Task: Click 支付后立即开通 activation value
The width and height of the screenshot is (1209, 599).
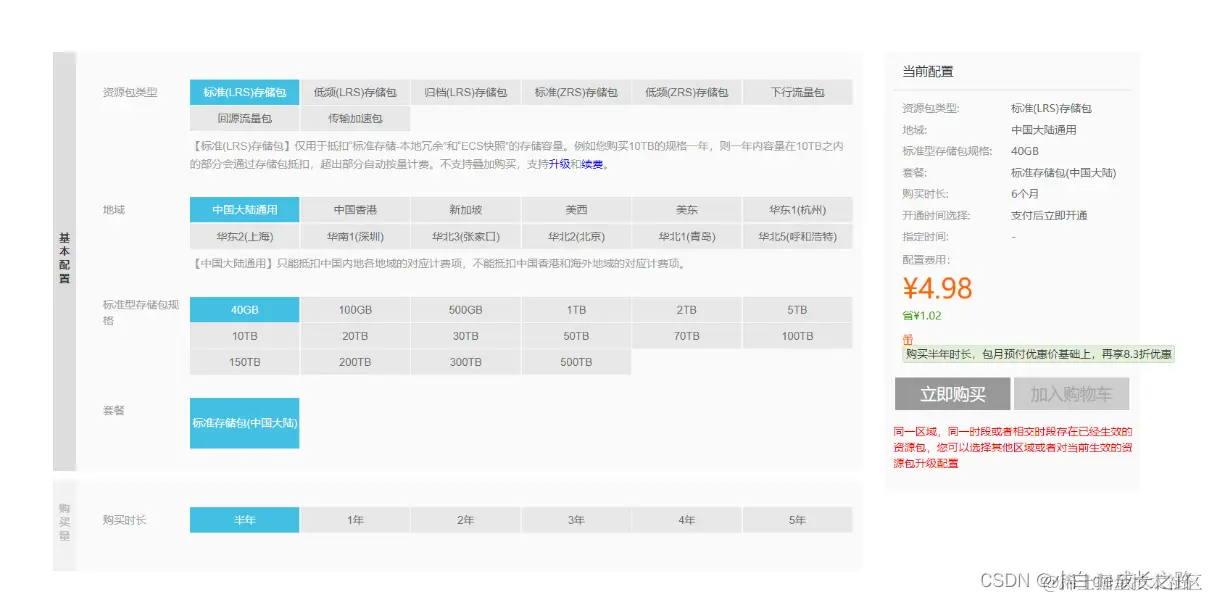Action: pos(1049,215)
